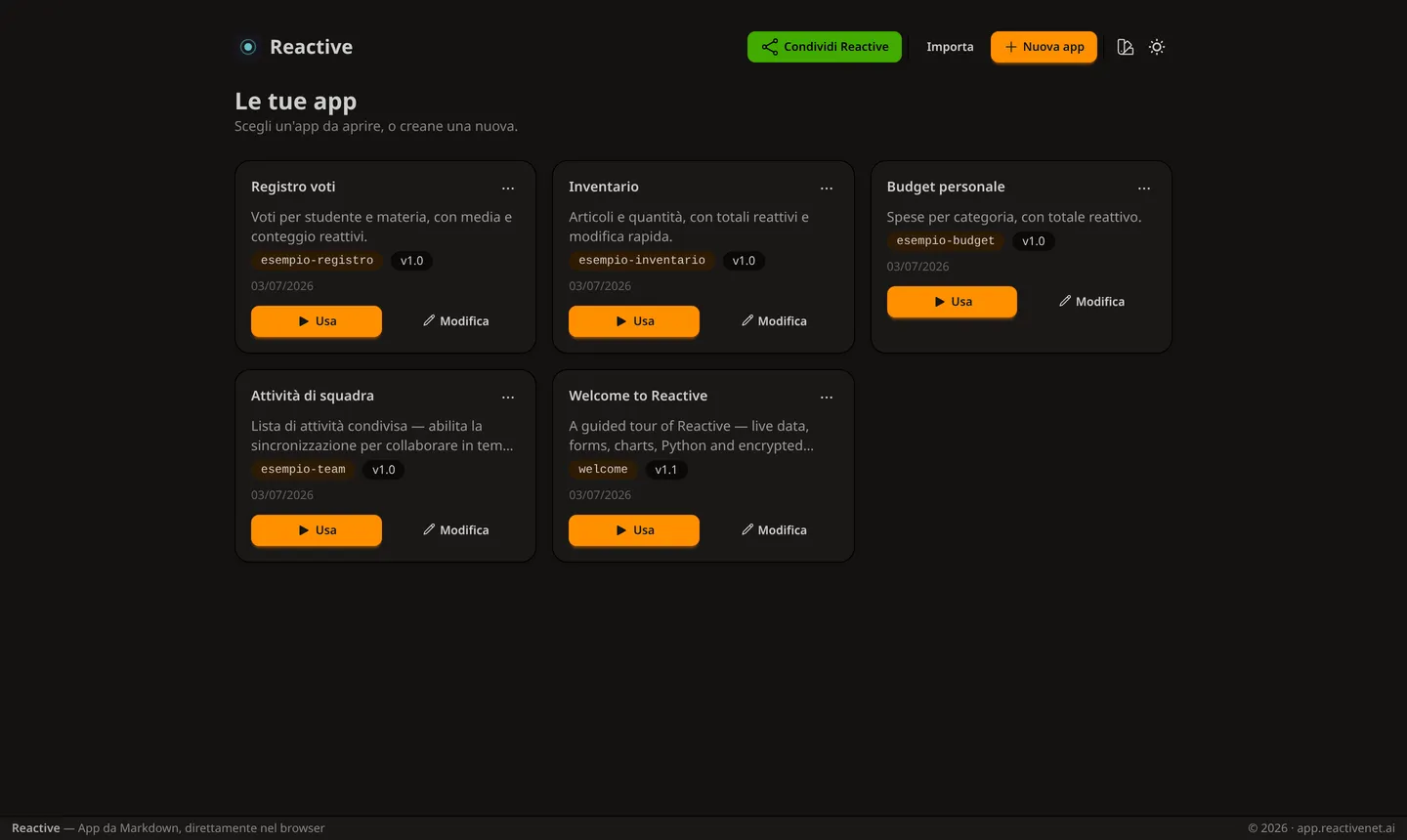Open Welcome to Reactive card options menu
This screenshot has height=840, width=1407.
827,397
